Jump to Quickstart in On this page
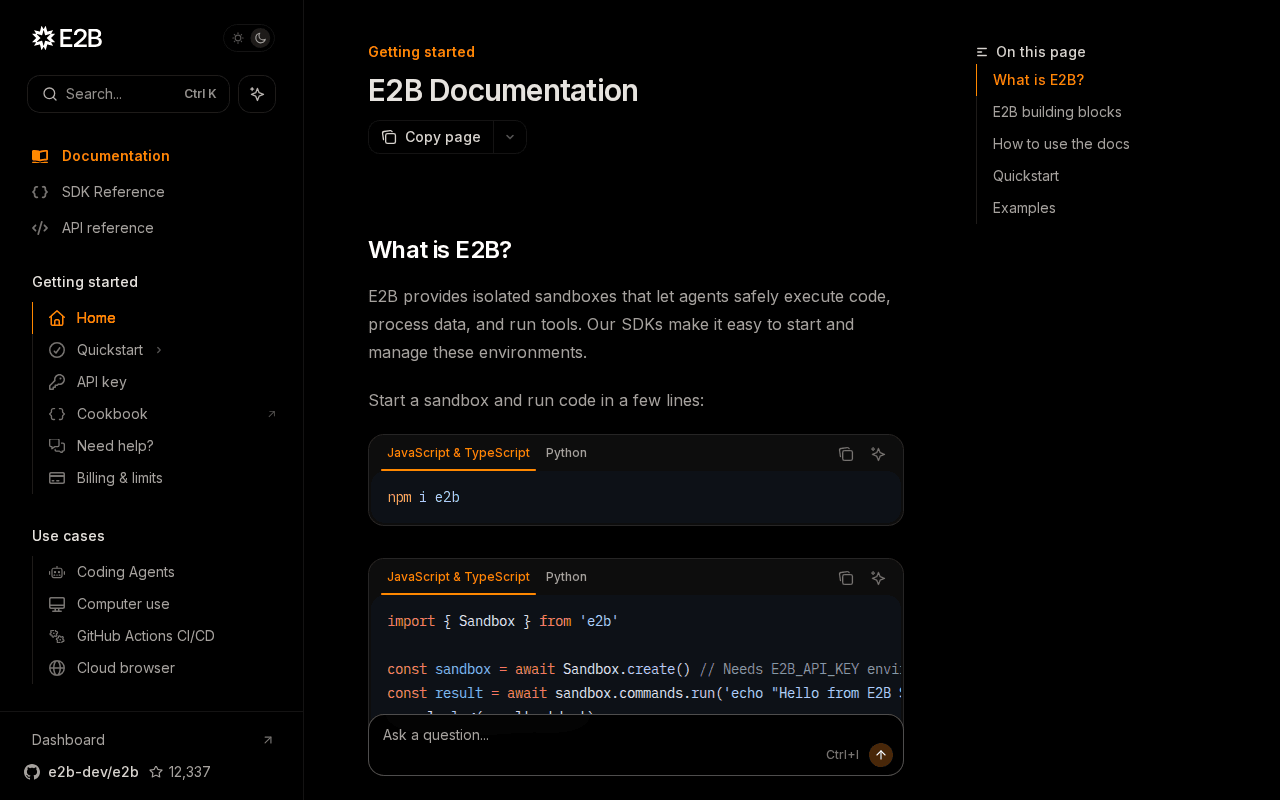 pyautogui.click(x=1026, y=176)
